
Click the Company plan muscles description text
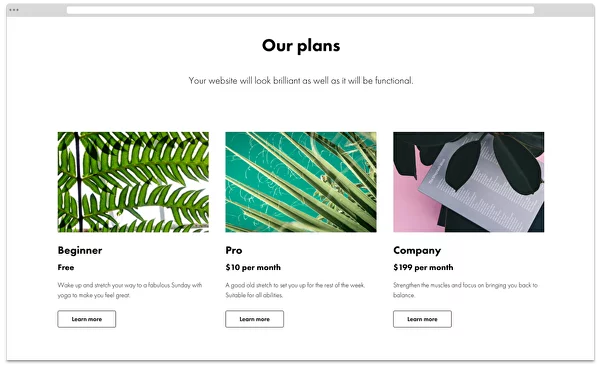point(465,290)
